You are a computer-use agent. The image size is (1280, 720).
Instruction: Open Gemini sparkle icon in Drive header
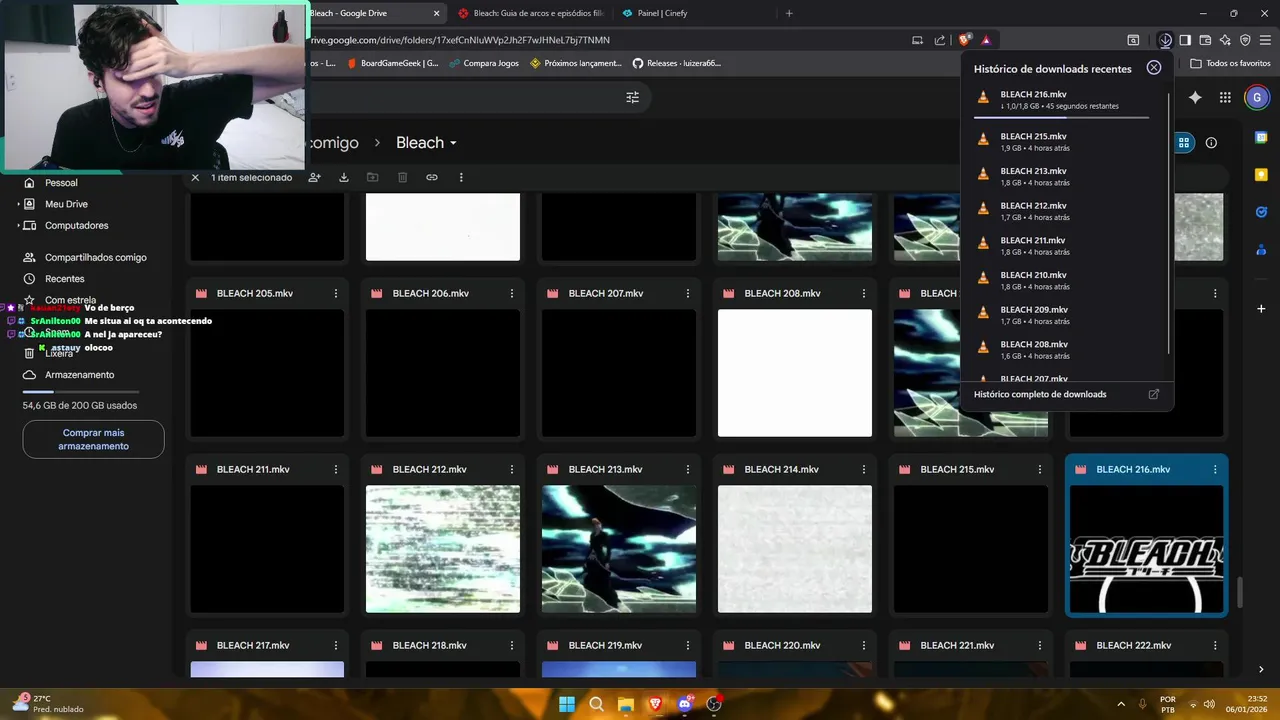point(1195,97)
